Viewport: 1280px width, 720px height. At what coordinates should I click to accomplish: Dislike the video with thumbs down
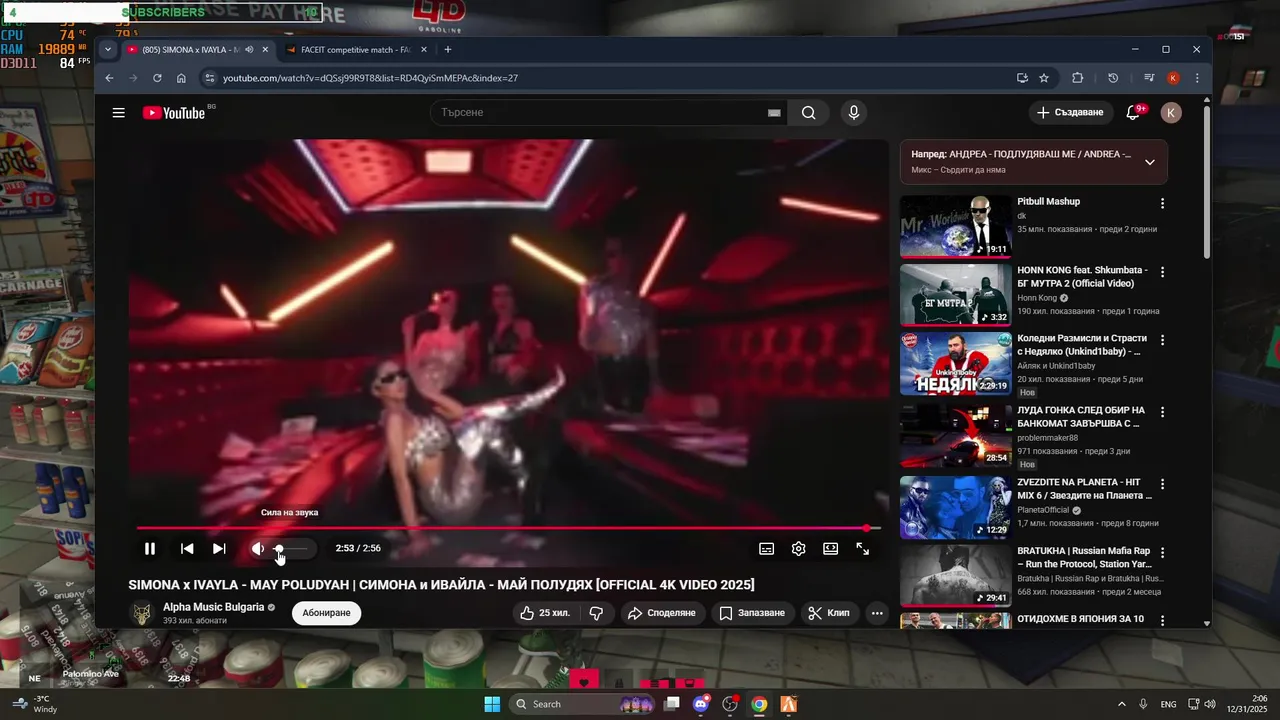(x=597, y=613)
